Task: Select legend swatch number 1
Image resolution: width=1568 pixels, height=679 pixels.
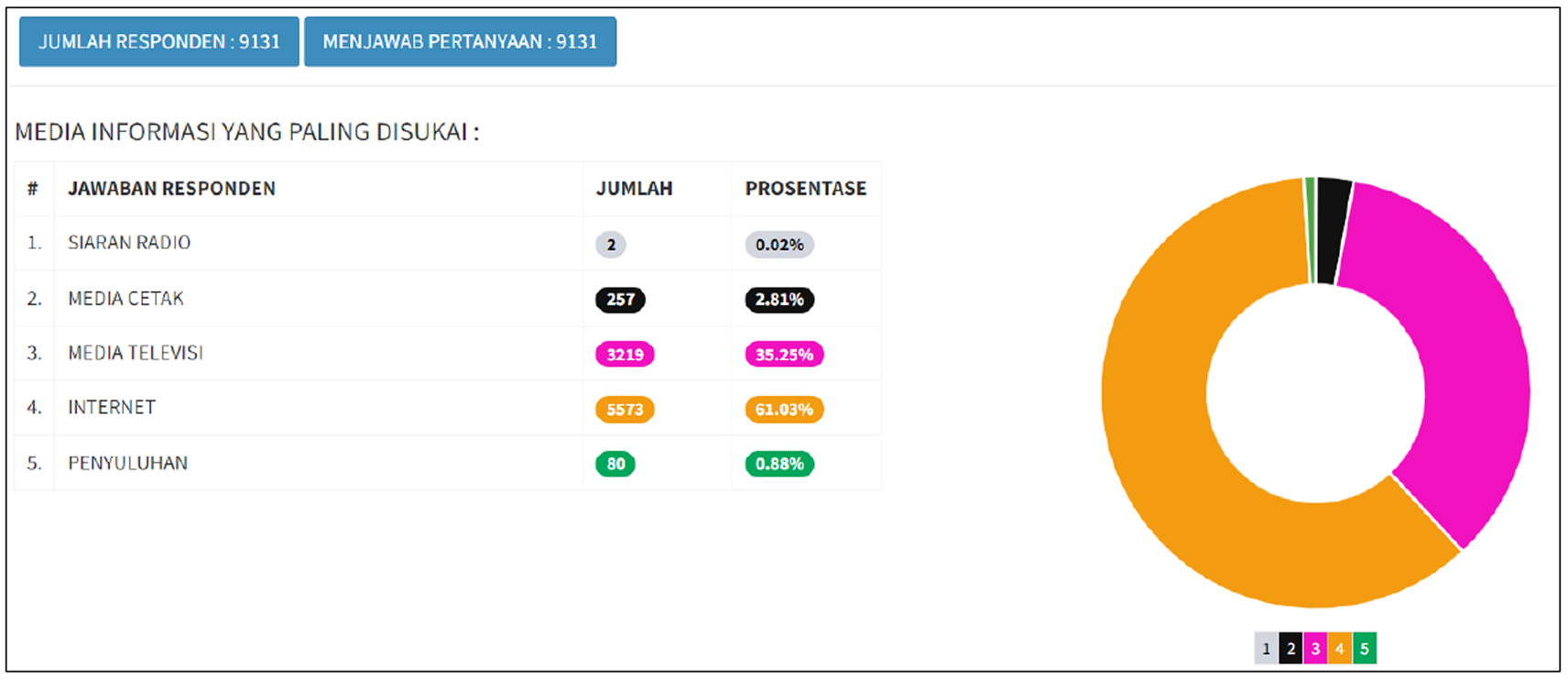Action: click(1266, 648)
